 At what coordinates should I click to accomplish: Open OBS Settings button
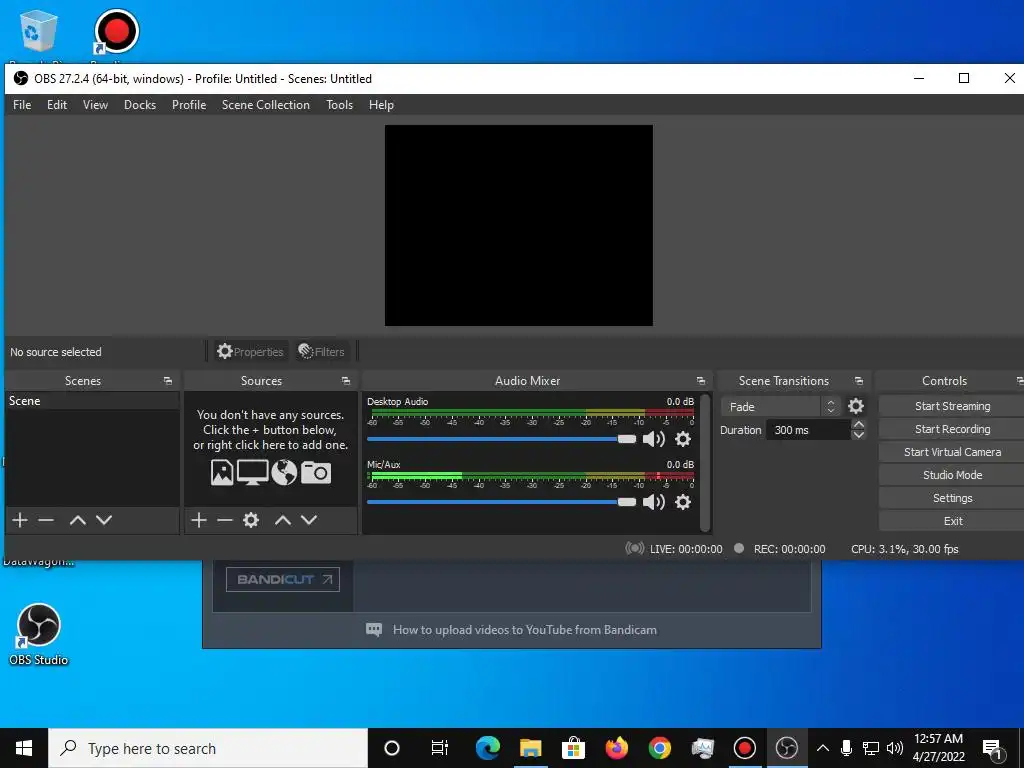952,498
